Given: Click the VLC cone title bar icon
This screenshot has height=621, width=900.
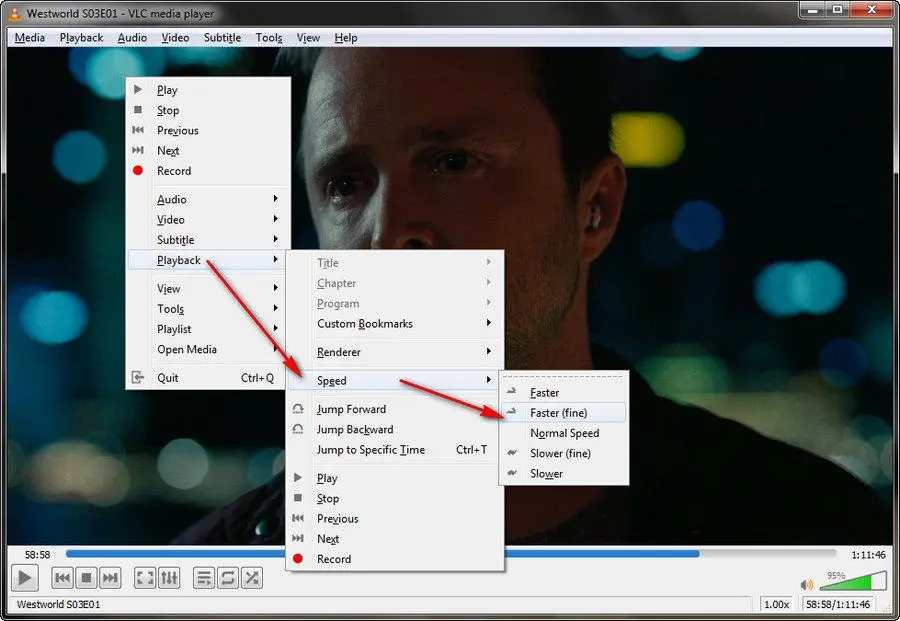Looking at the screenshot, I should (14, 13).
